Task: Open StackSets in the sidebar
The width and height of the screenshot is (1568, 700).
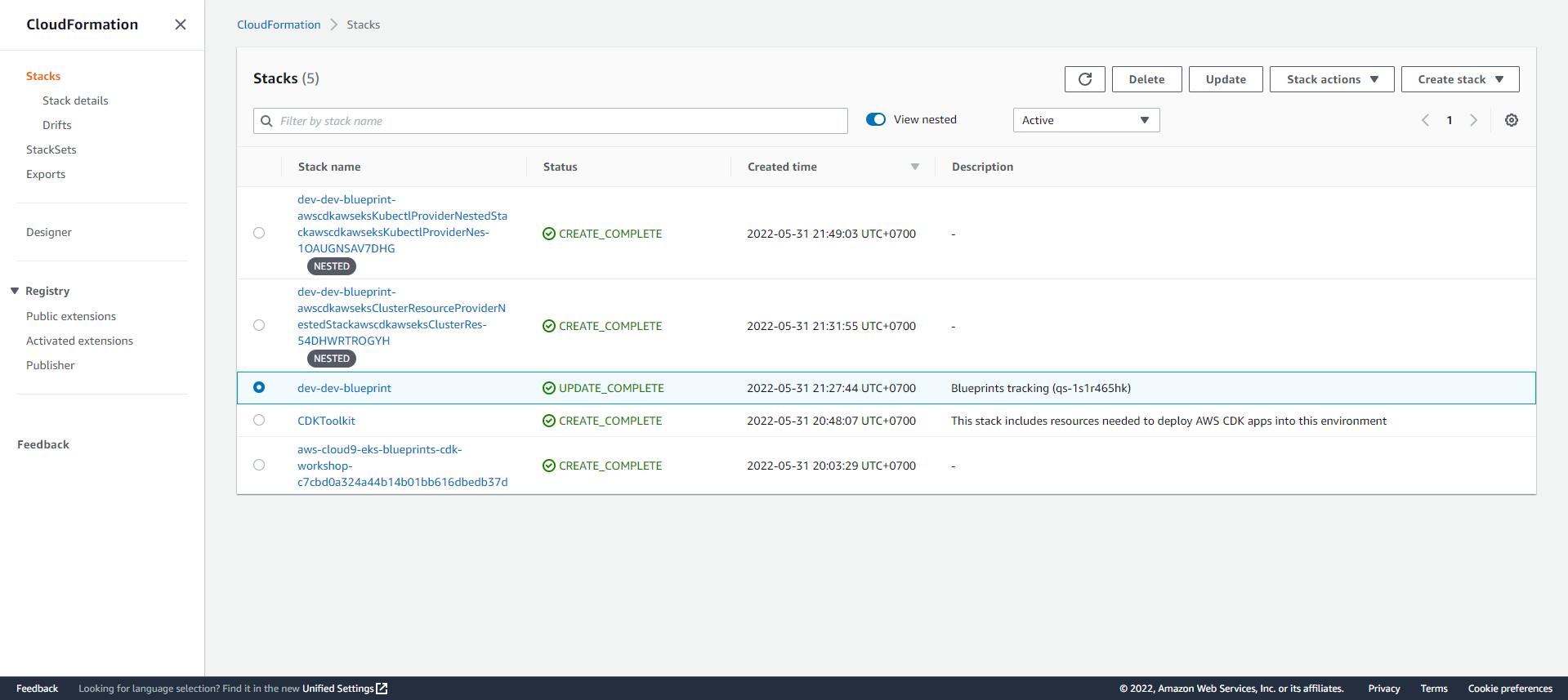Action: pyautogui.click(x=51, y=149)
